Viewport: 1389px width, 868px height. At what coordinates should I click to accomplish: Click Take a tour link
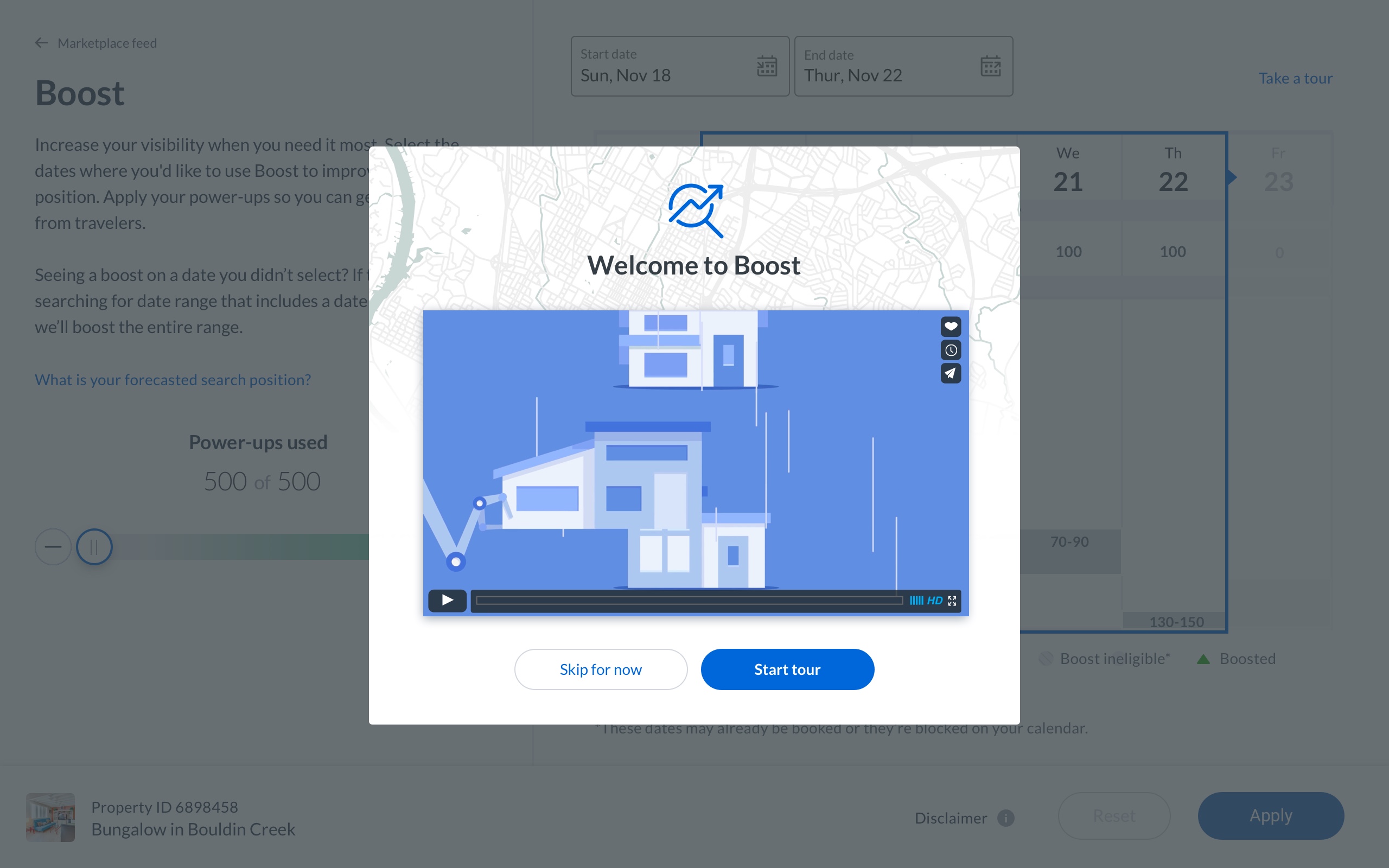[1296, 78]
